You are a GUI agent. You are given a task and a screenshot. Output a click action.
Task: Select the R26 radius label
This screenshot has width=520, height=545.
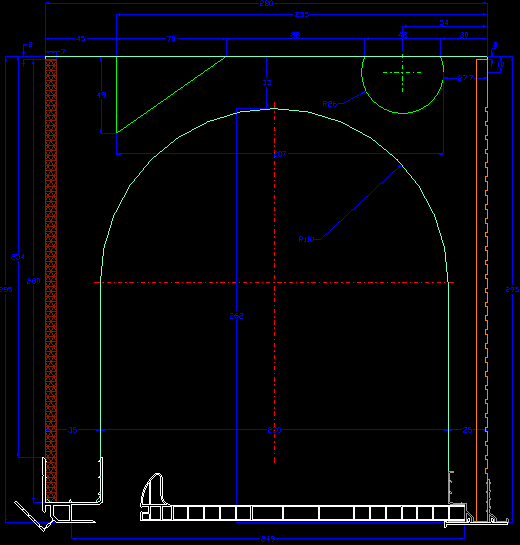(x=330, y=104)
